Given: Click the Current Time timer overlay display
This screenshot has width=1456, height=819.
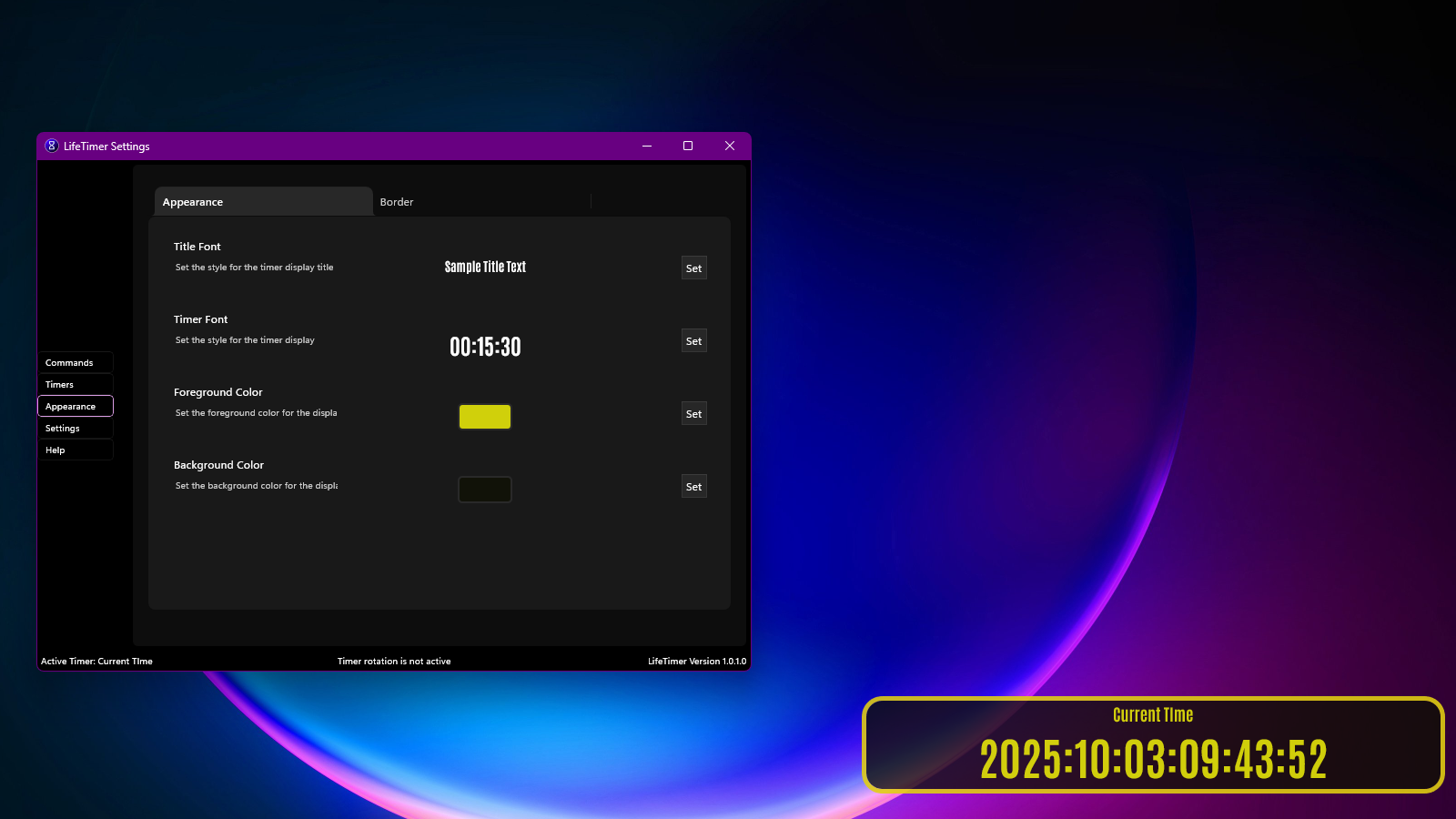Looking at the screenshot, I should click(1153, 746).
